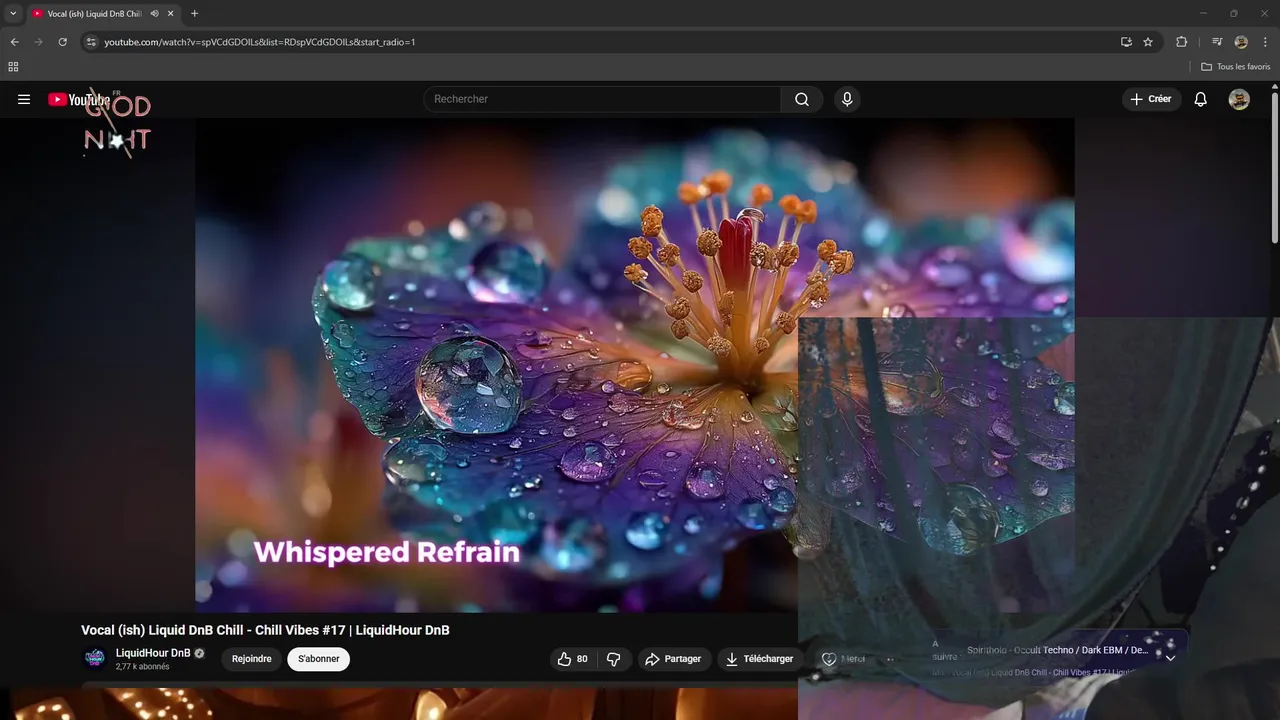Image resolution: width=1280 pixels, height=720 pixels.
Task: Open the Créer menu button
Action: click(1151, 99)
